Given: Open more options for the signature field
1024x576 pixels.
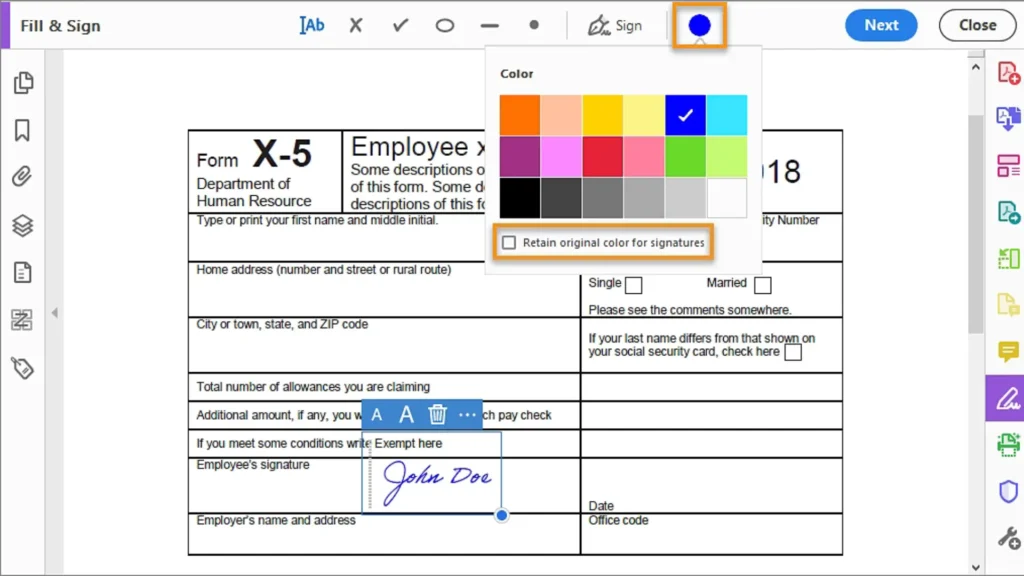Looking at the screenshot, I should (x=466, y=414).
